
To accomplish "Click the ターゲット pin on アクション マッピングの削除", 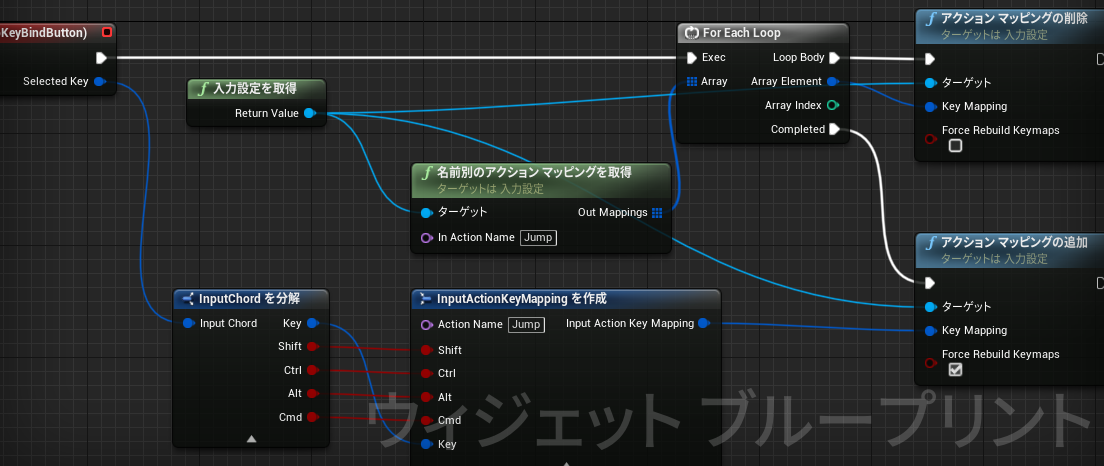I will pos(930,83).
